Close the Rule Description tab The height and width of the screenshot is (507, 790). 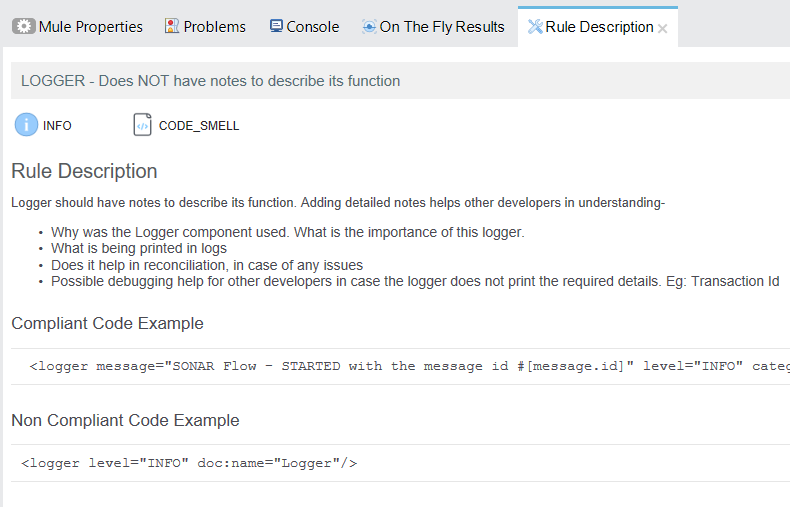pyautogui.click(x=663, y=29)
